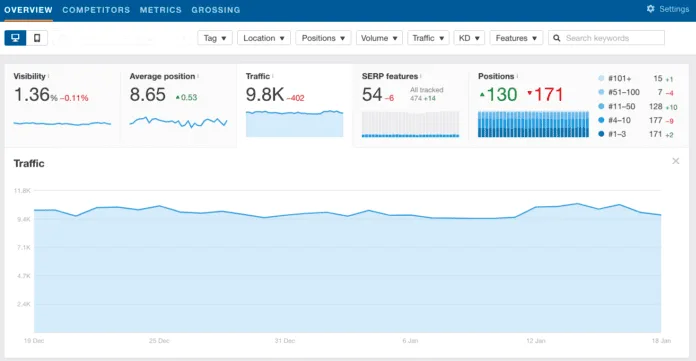The height and width of the screenshot is (361, 696).
Task: Select the mobile device view
Action: coord(37,38)
